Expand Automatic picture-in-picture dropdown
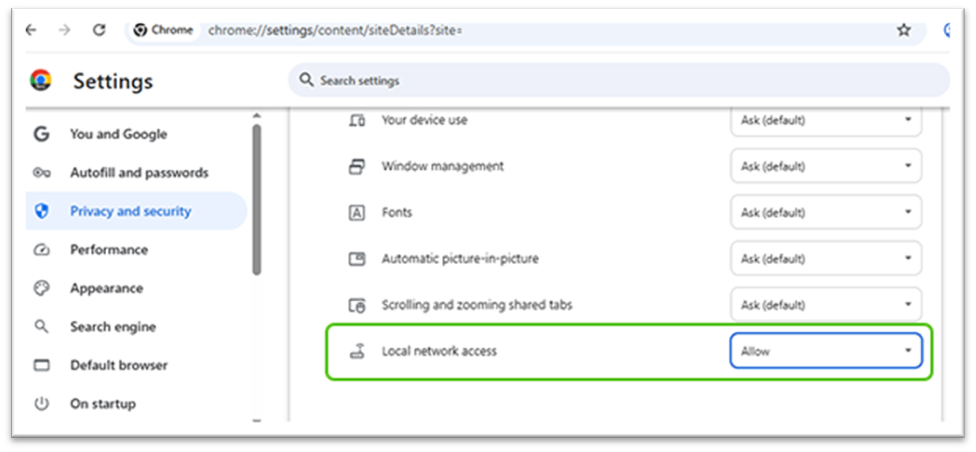The height and width of the screenshot is (452, 976). 826,259
